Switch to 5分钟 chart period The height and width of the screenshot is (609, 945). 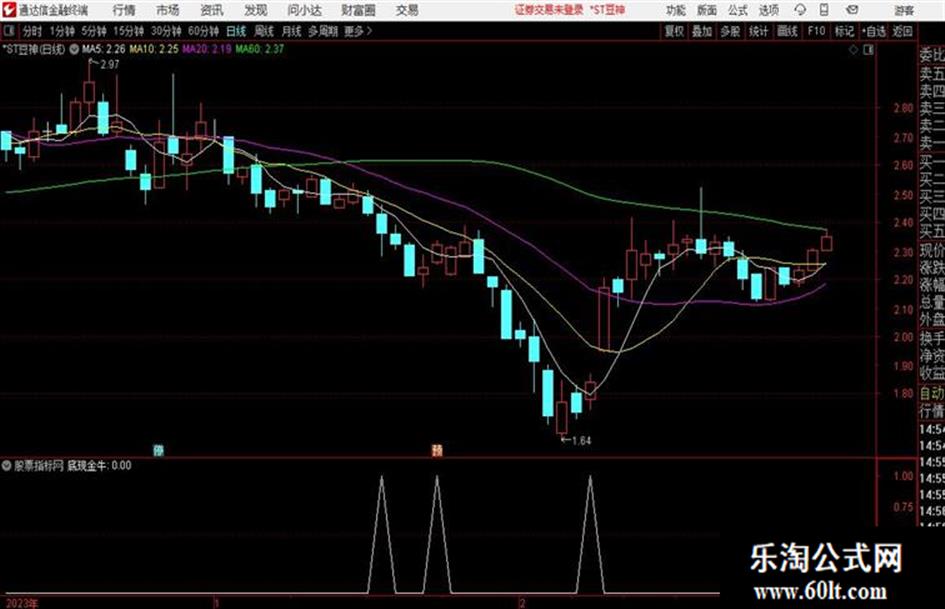click(x=93, y=31)
